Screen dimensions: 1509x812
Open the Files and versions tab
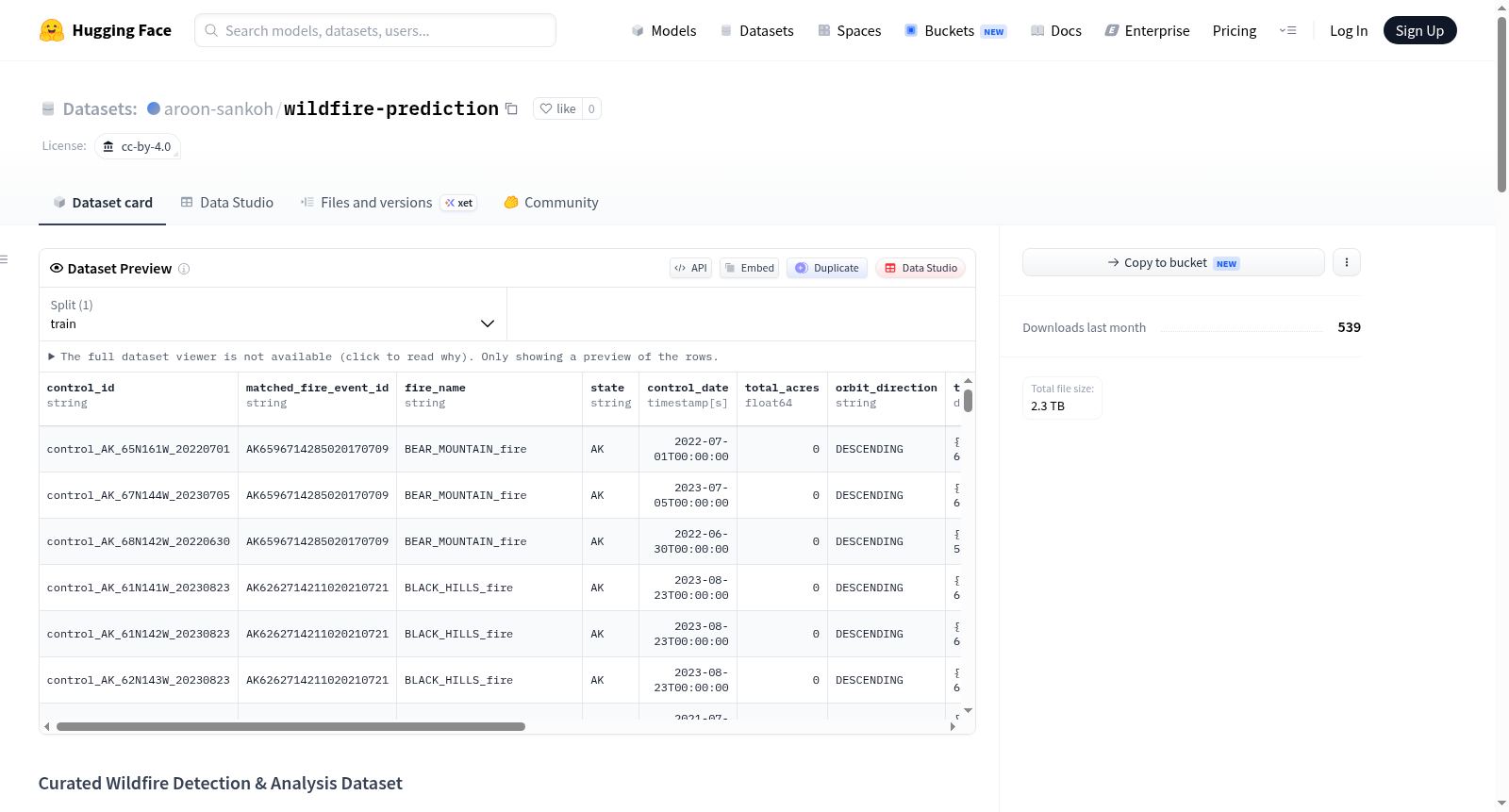click(388, 203)
